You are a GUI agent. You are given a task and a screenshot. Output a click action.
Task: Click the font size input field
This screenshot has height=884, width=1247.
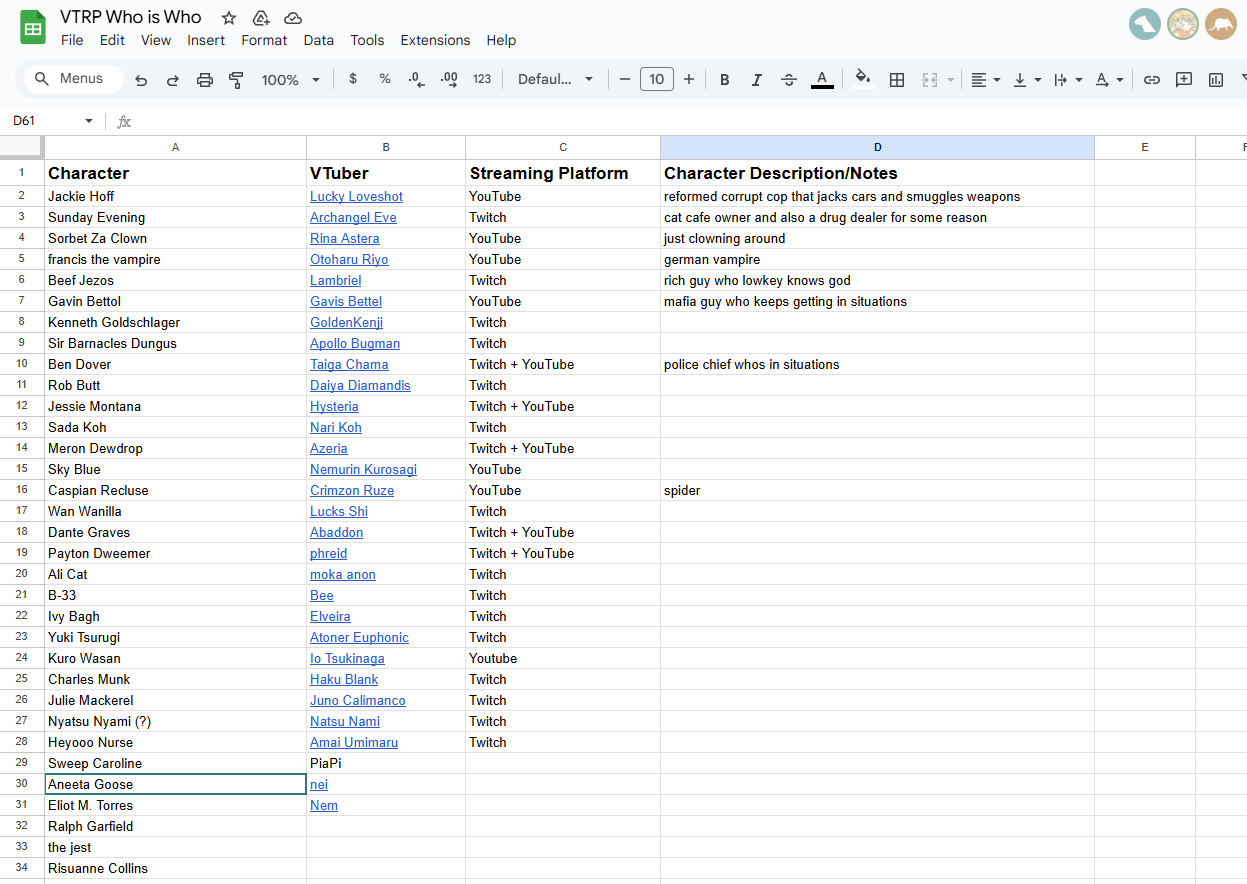tap(656, 80)
